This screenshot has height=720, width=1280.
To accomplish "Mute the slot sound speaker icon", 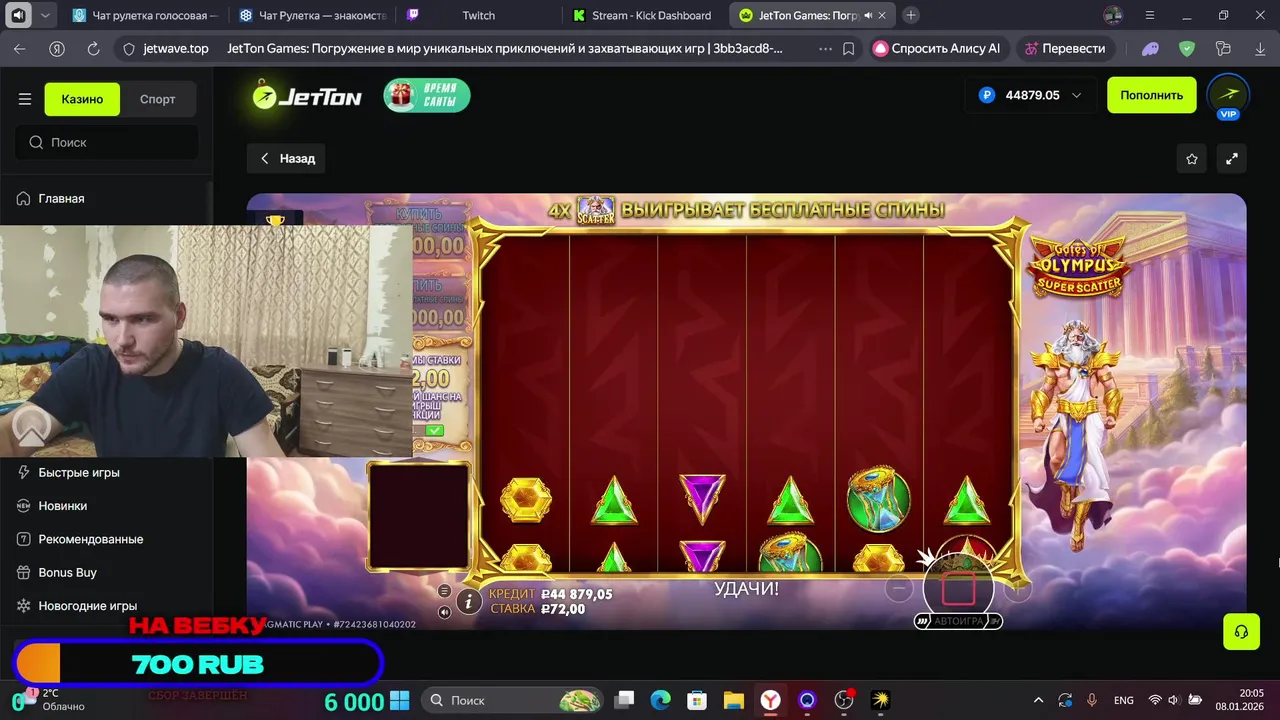I will [445, 610].
